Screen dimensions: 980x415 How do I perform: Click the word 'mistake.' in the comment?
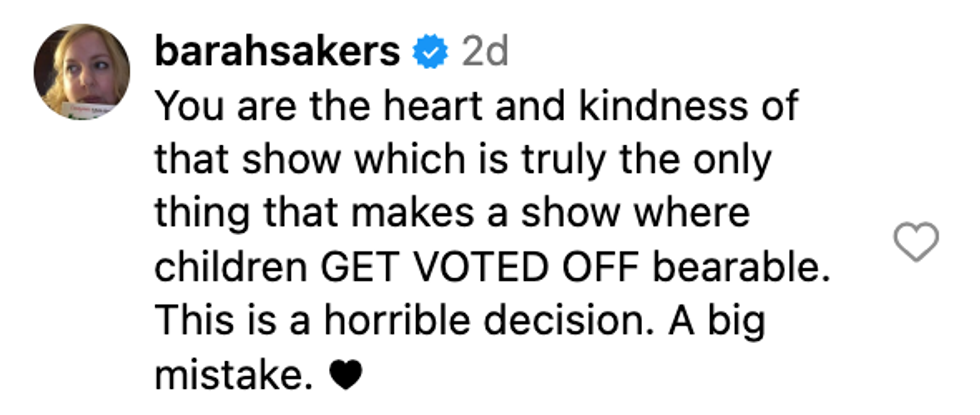(229, 377)
